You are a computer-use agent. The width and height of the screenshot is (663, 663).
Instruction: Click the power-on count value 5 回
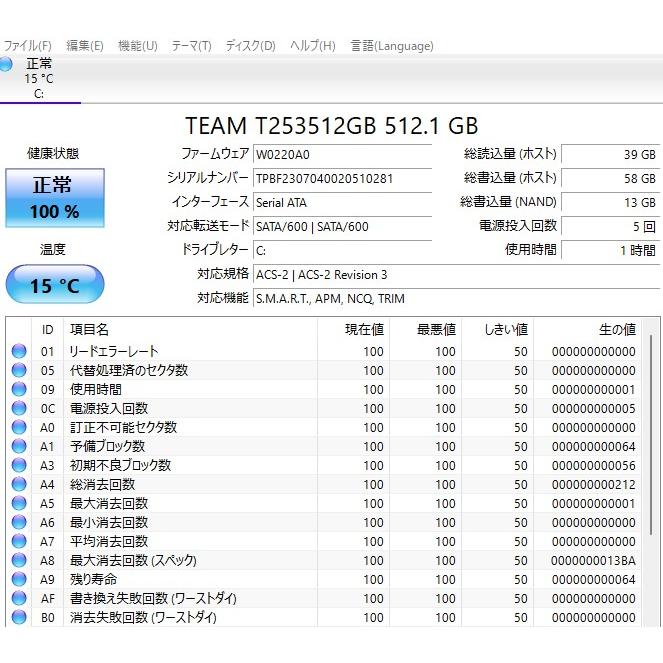610,227
